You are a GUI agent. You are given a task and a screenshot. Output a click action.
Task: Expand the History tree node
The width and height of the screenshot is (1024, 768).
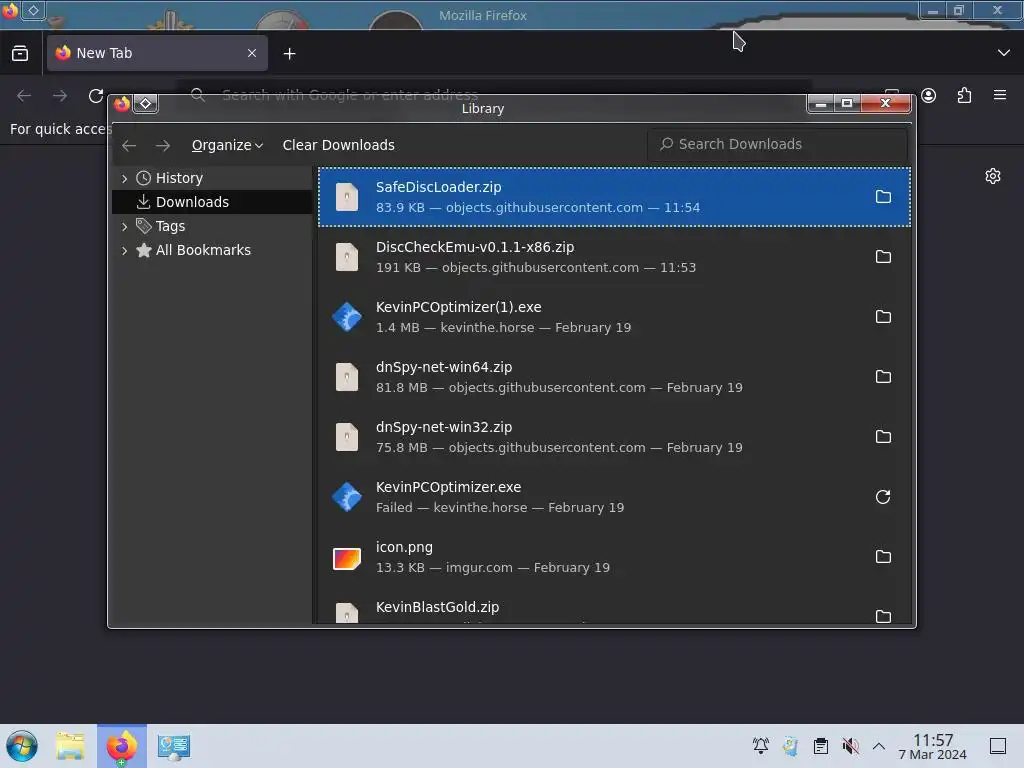125,178
